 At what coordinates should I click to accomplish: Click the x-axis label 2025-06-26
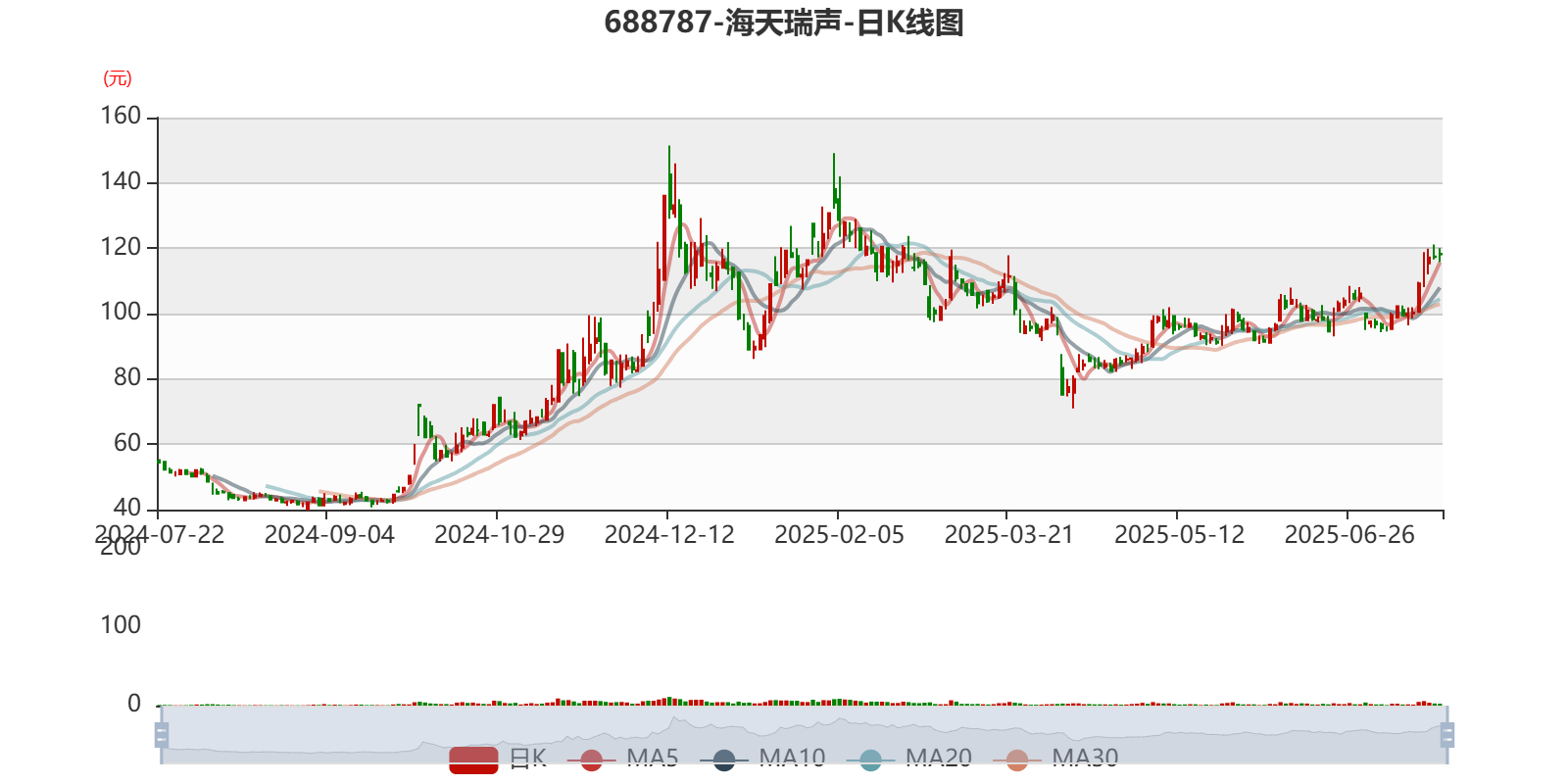(x=1349, y=535)
